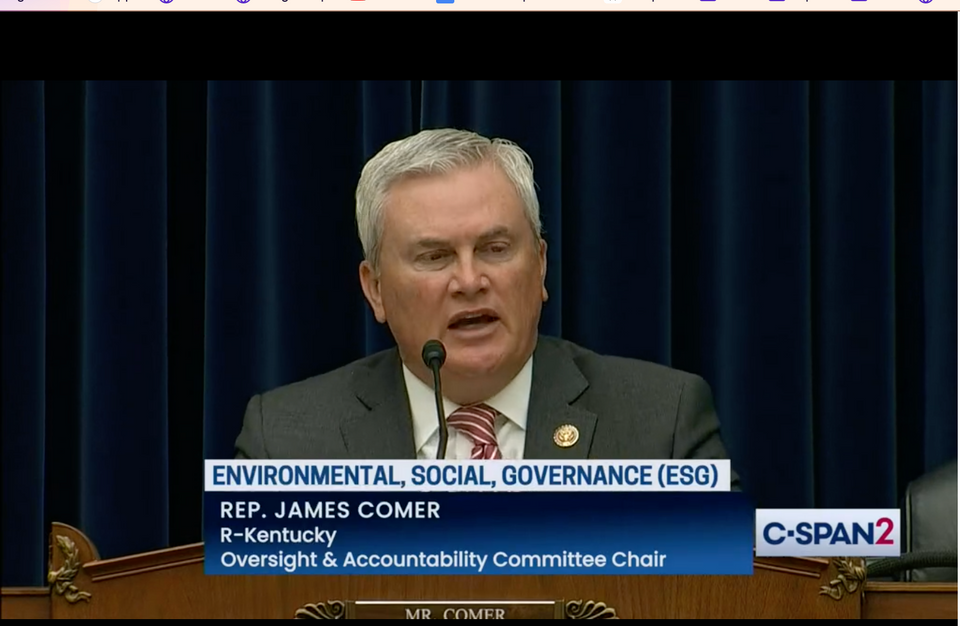Click the scroll ornament left of the nameplate

tap(320, 610)
